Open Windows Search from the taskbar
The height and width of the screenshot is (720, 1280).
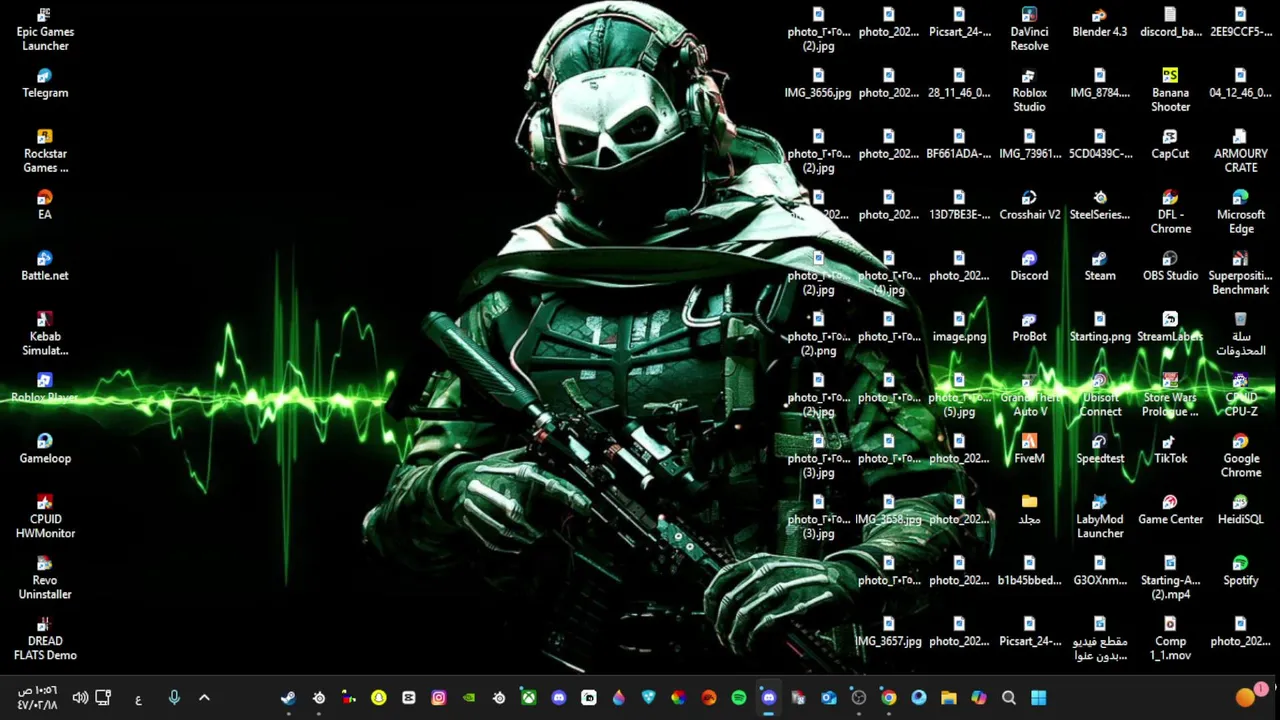click(x=1008, y=698)
